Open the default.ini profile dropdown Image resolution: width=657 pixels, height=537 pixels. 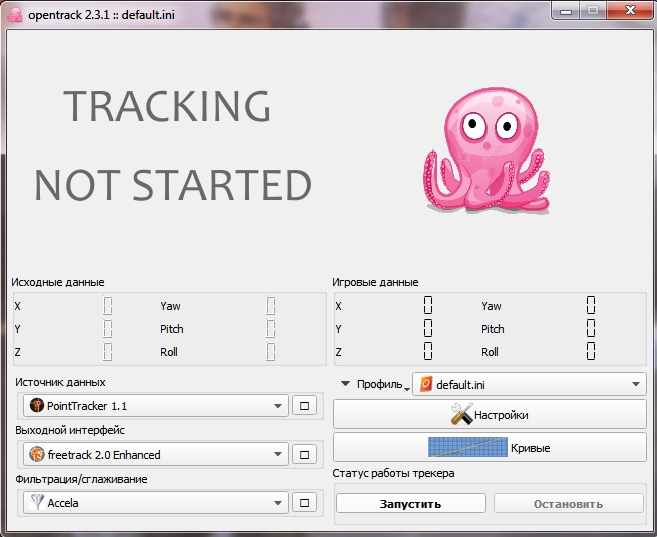(530, 384)
